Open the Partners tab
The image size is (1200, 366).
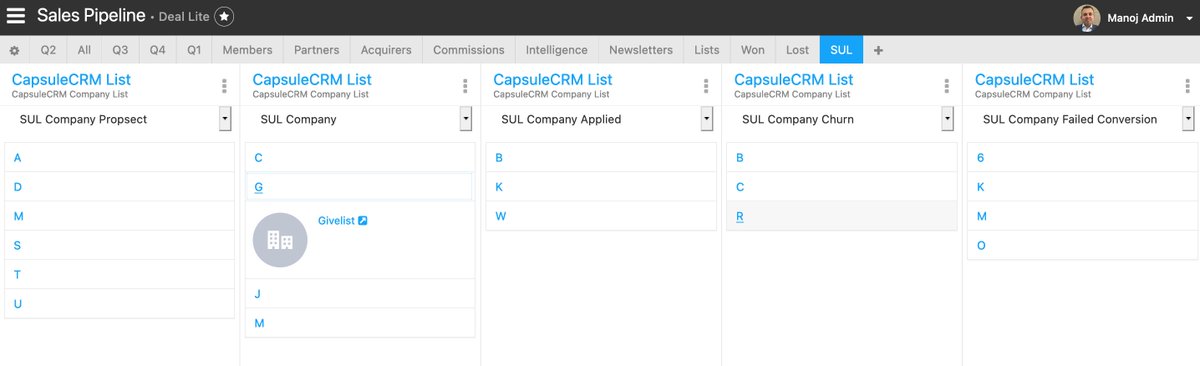pyautogui.click(x=316, y=50)
